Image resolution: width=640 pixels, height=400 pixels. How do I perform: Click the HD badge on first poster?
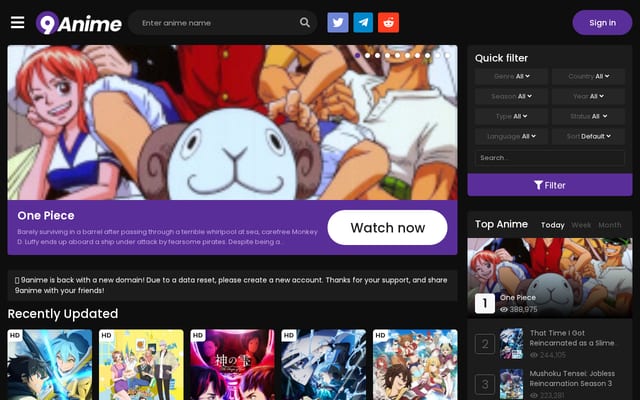15,335
